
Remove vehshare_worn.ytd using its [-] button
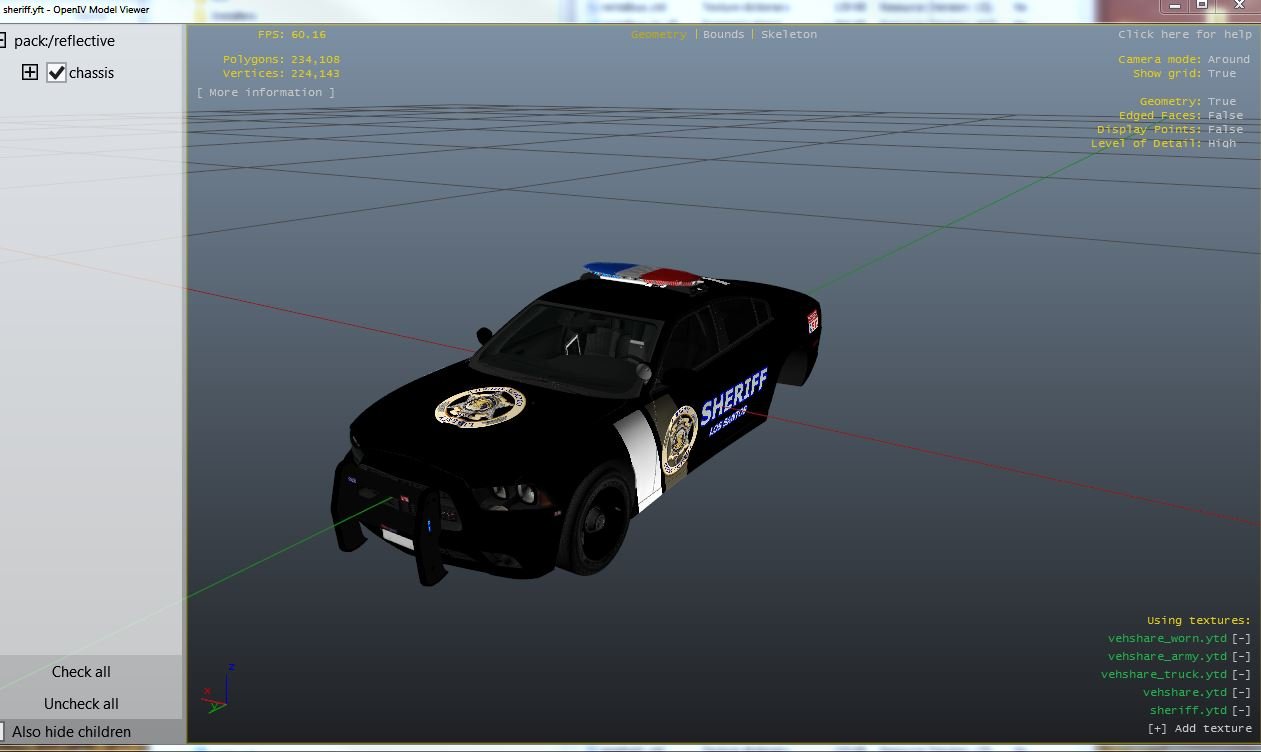click(1241, 638)
